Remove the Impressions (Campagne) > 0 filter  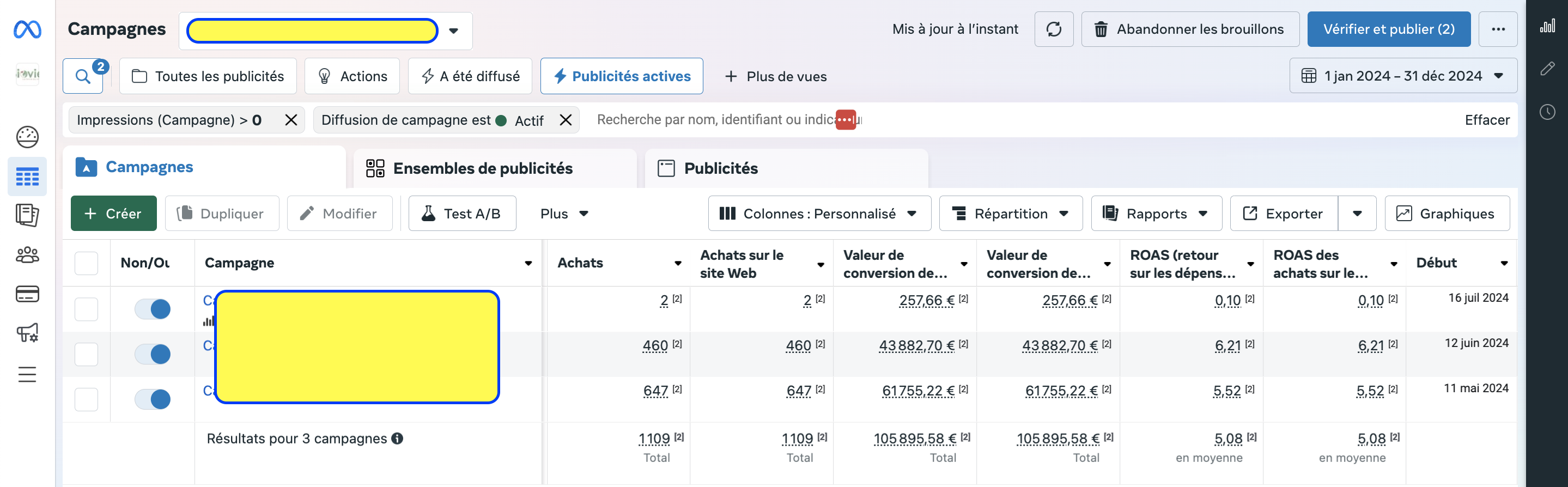pos(291,120)
